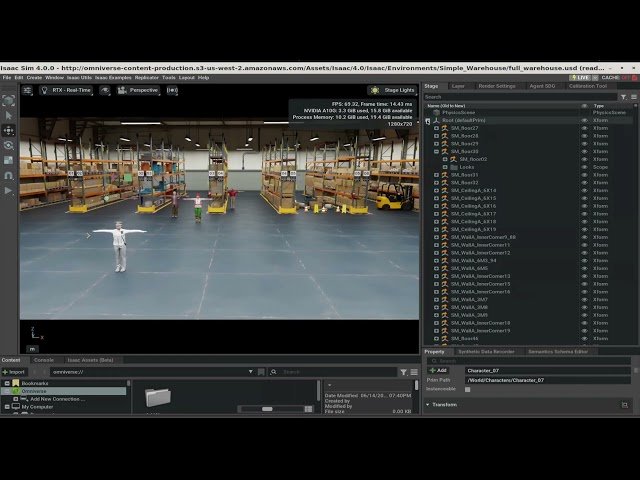Click the topmost selection mode icon in left toolbar
The image size is (640, 480).
9,100
